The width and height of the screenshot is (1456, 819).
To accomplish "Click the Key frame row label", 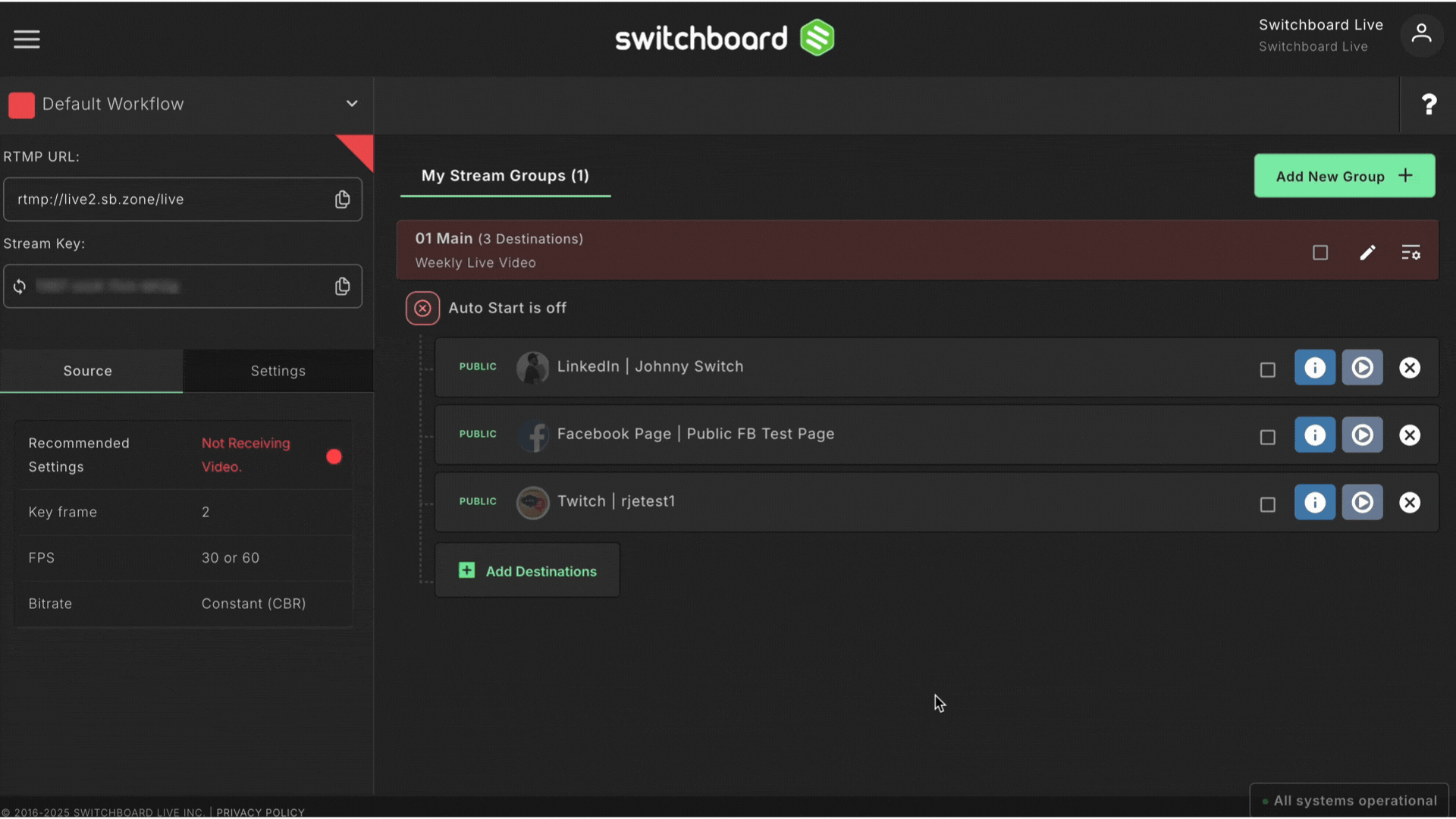I will point(63,513).
